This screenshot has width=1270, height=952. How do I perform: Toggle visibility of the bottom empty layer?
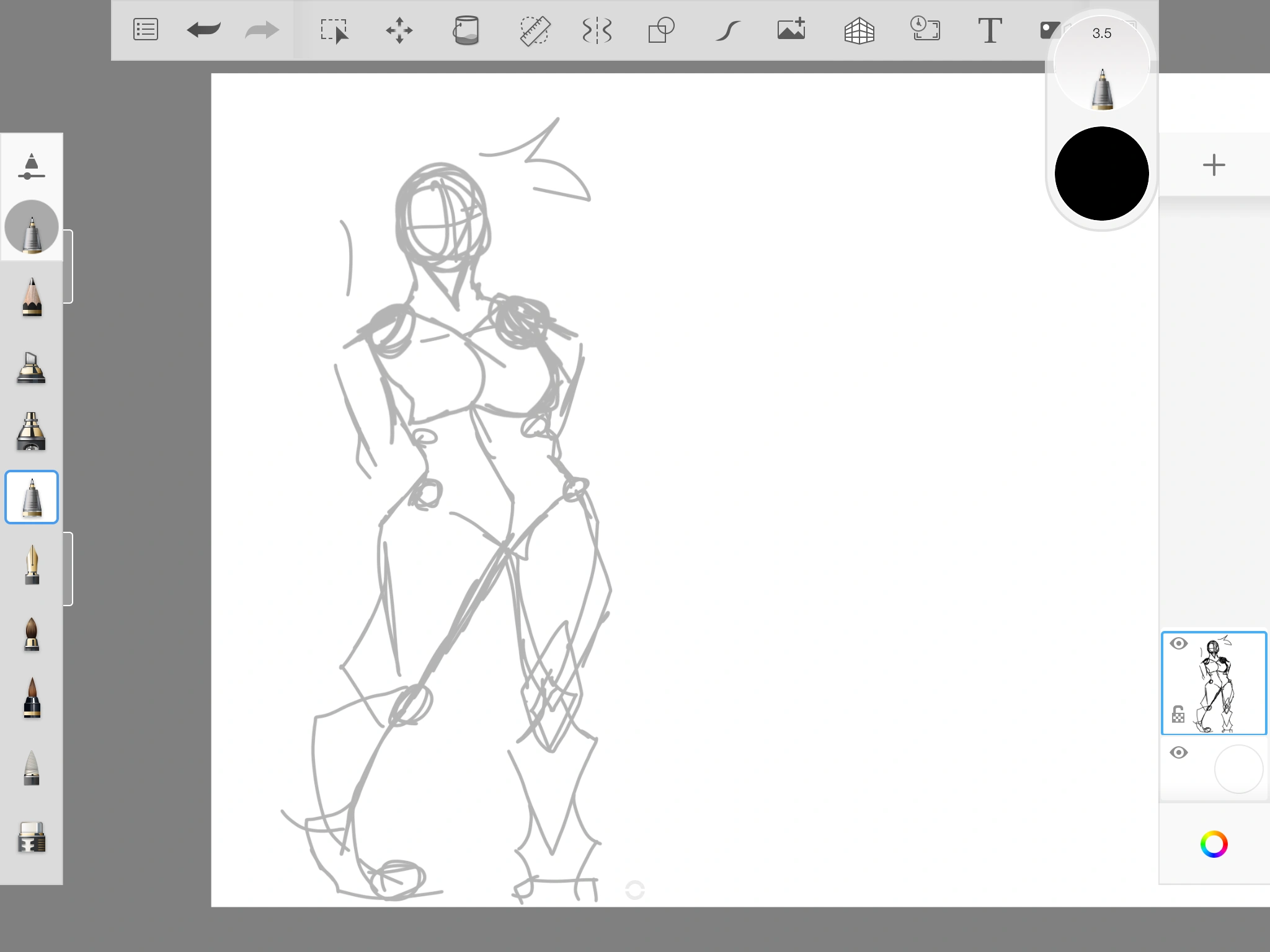pyautogui.click(x=1179, y=752)
